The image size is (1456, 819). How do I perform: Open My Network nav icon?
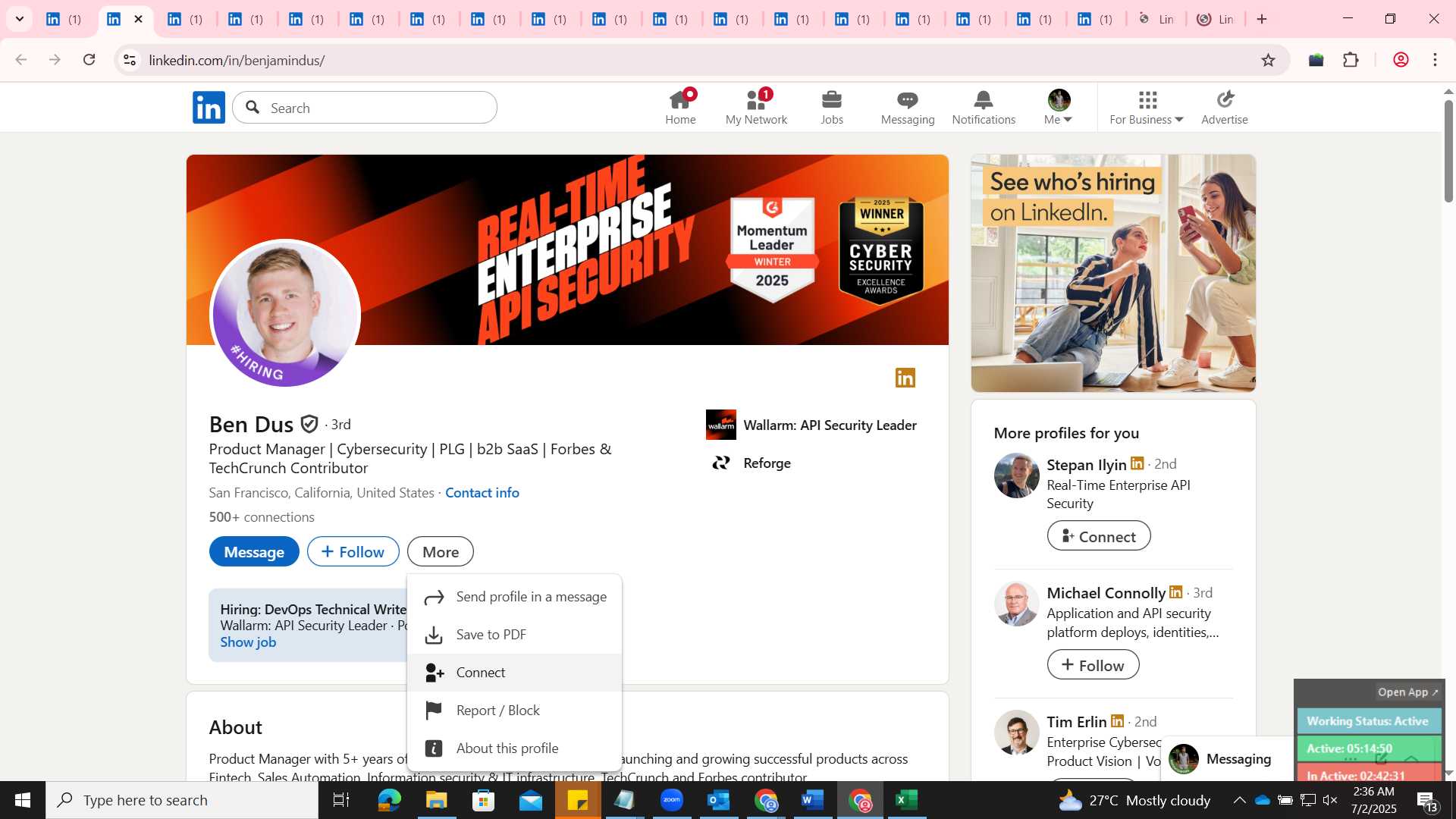[756, 107]
